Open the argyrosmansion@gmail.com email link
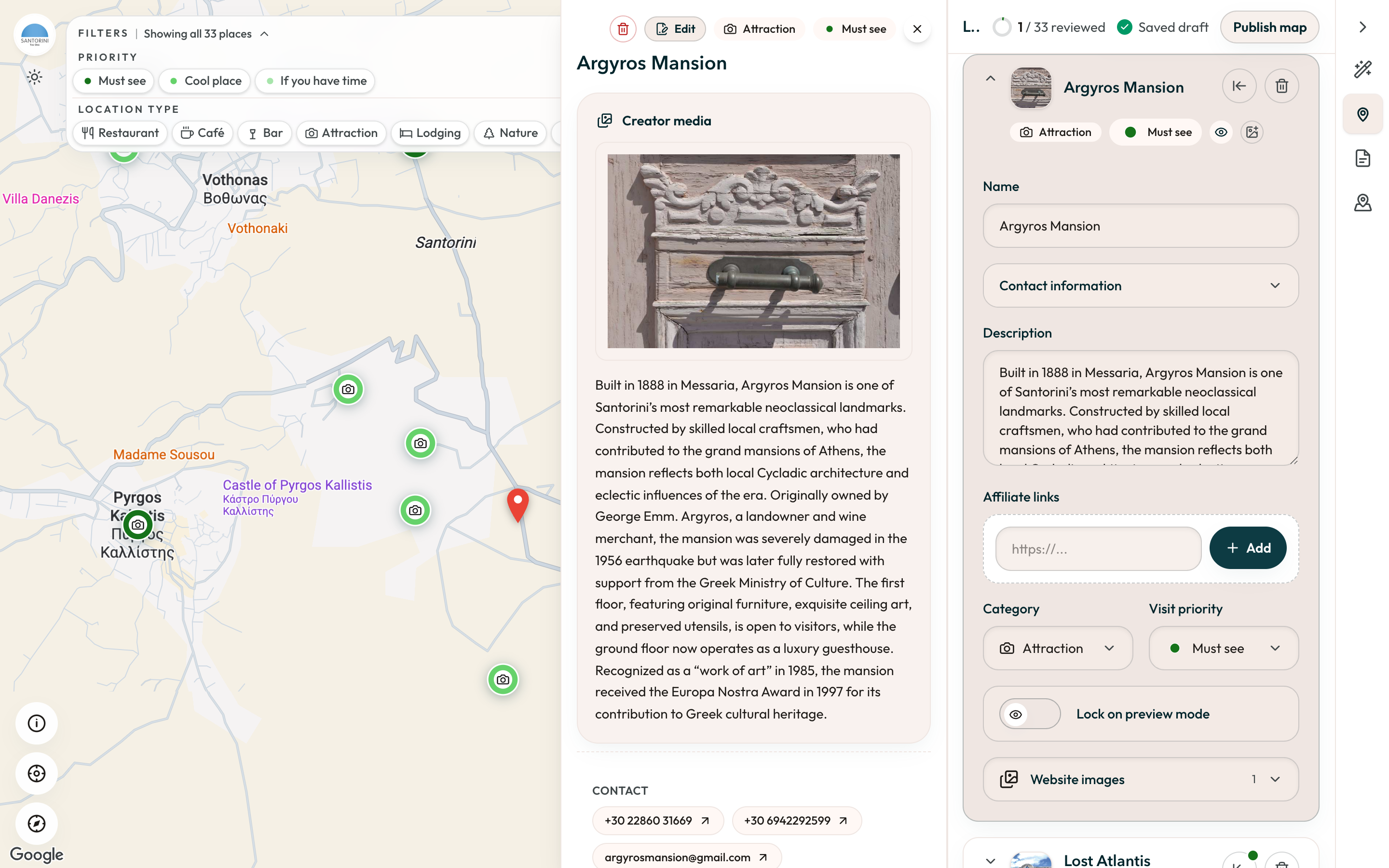1389x868 pixels. [x=686, y=856]
